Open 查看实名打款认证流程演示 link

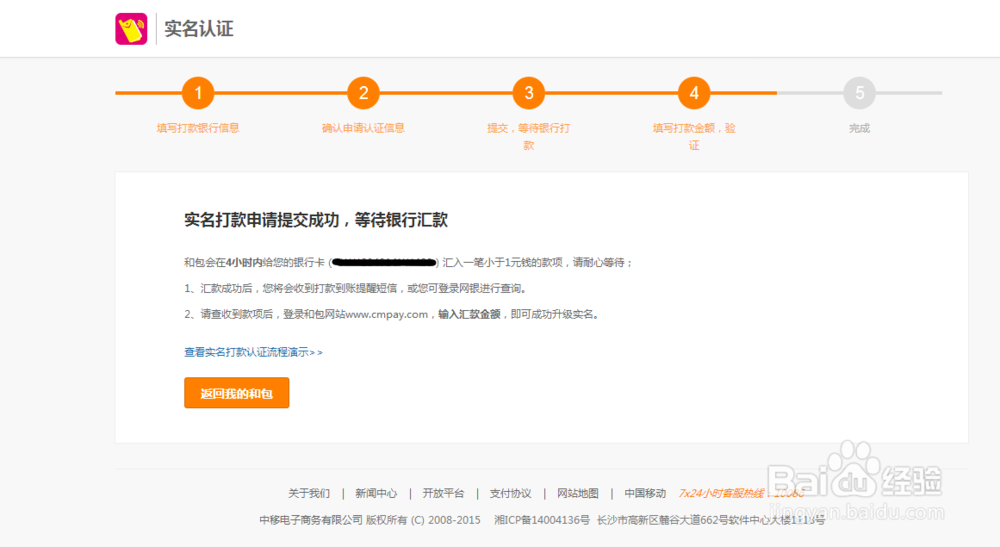pos(253,352)
